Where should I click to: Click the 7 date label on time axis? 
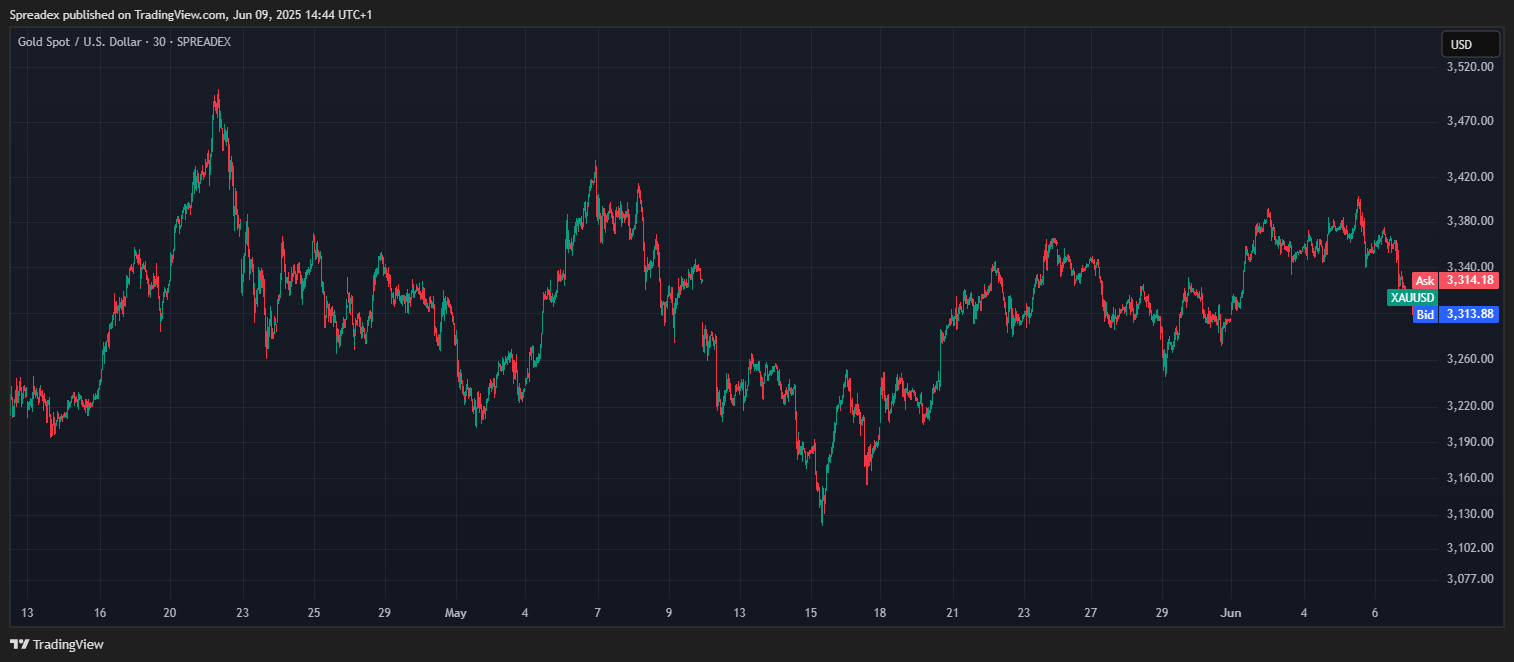tap(597, 613)
